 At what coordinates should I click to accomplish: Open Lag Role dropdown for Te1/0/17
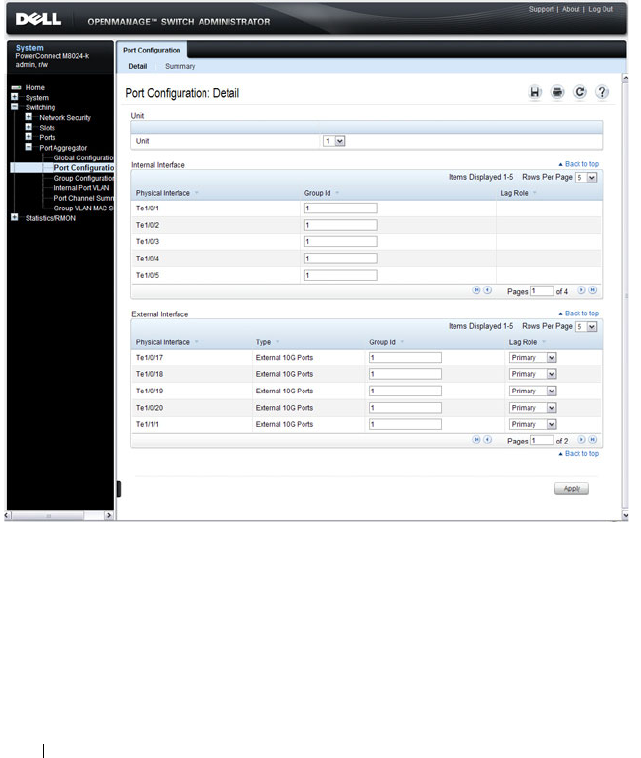533,358
